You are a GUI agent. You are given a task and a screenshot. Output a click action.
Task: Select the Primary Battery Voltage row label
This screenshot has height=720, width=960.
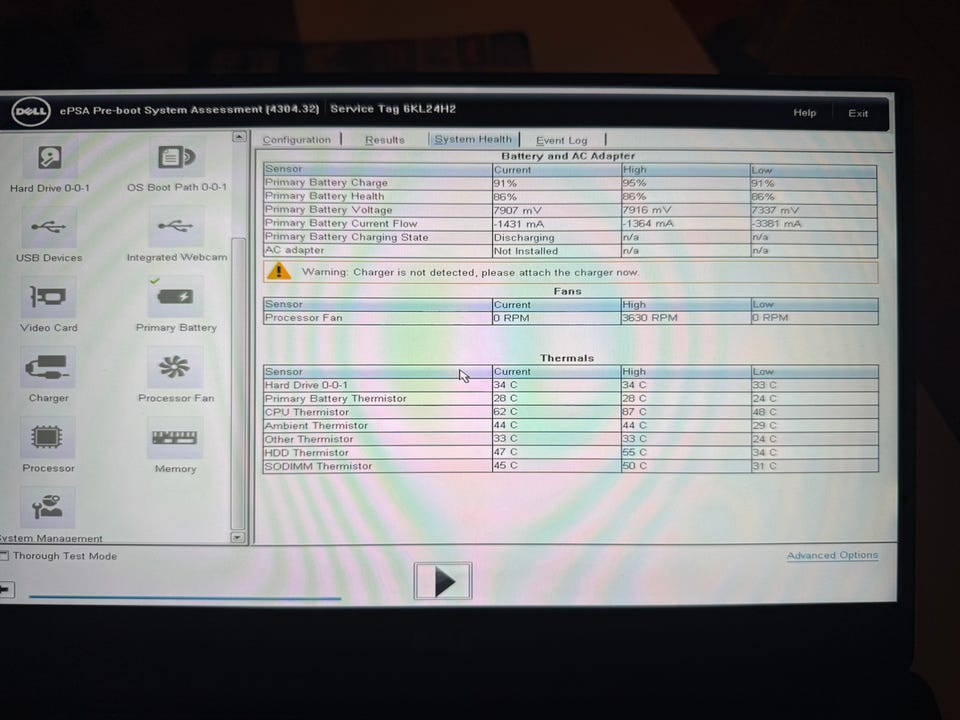point(328,209)
